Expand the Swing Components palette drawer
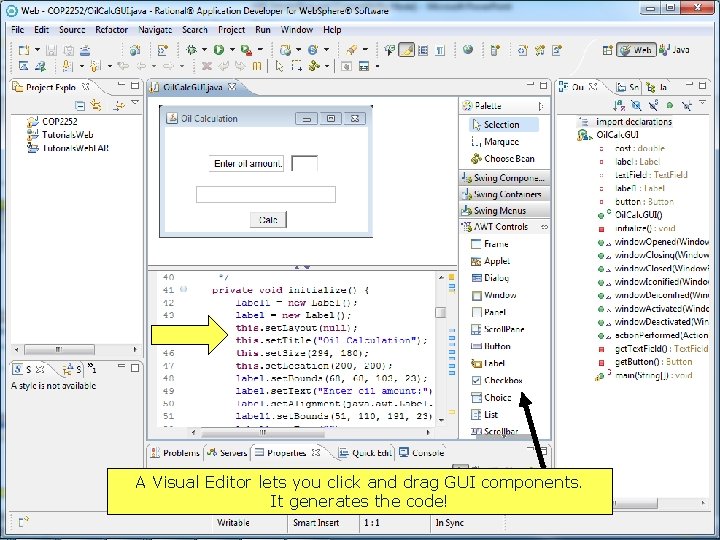Viewport: 720px width, 540px height. click(504, 177)
